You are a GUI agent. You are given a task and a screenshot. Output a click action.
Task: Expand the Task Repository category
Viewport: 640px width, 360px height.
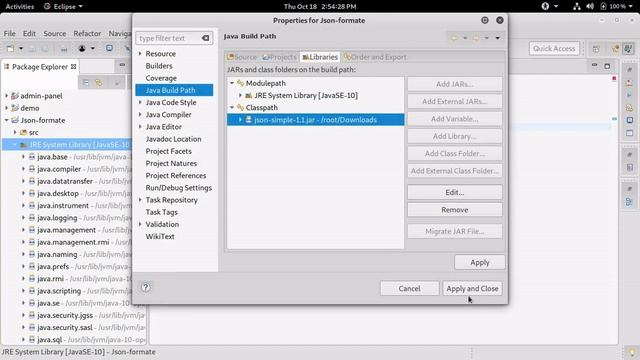pyautogui.click(x=140, y=200)
